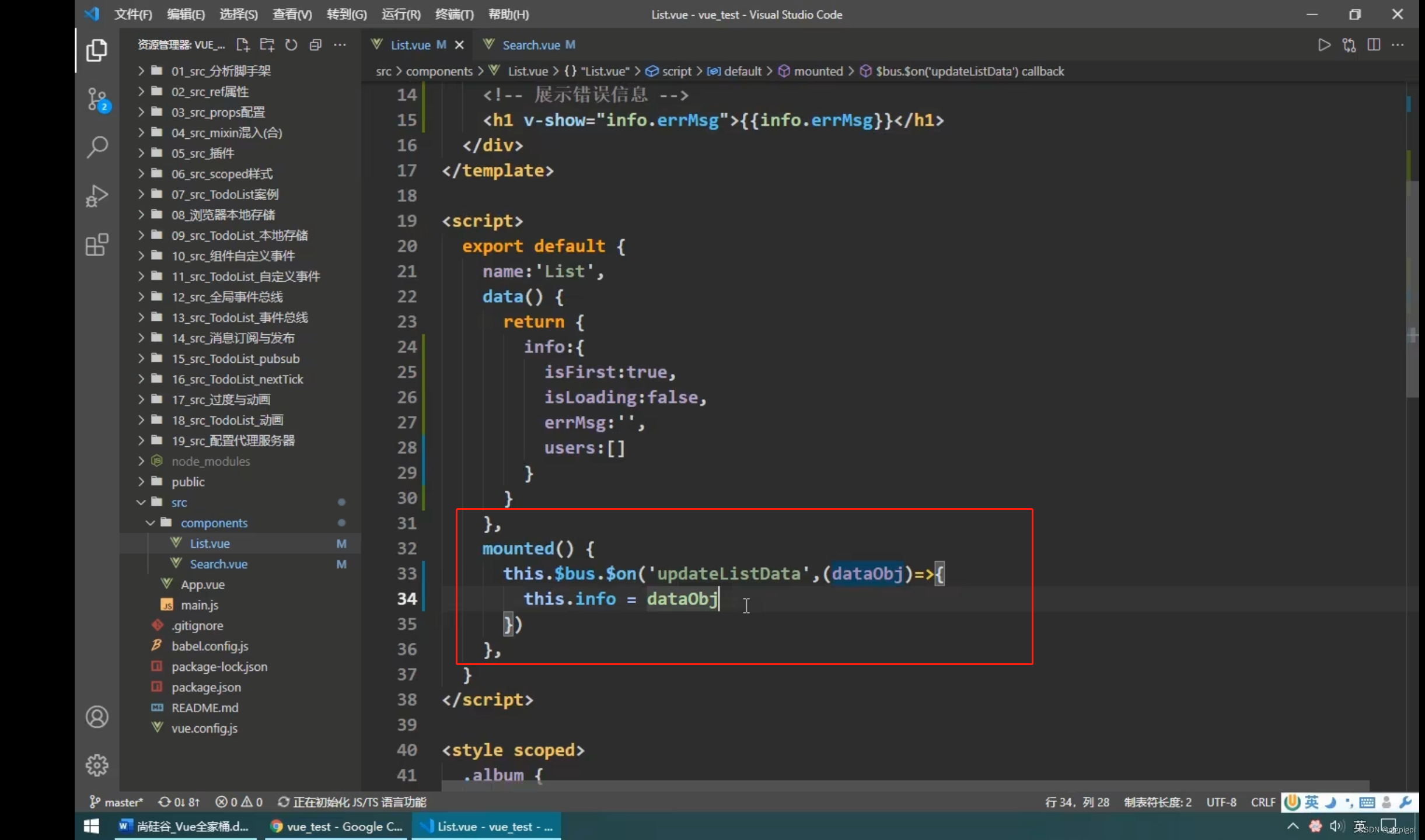
Task: Expand the 07_src_TodoList案例 folder
Action: pos(240,194)
